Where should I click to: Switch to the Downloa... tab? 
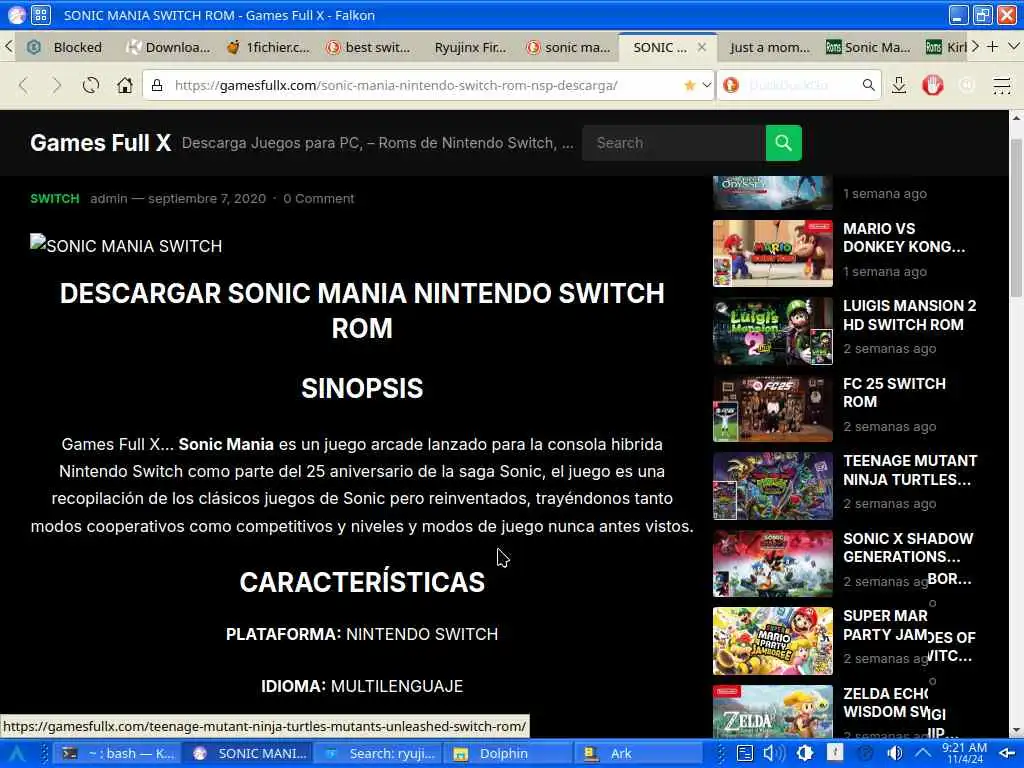point(168,47)
